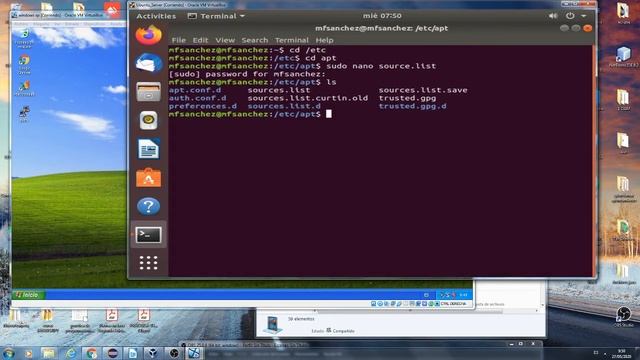Click the 'sudo nano source.list' command line
This screenshot has width=640, height=360.
point(302,66)
